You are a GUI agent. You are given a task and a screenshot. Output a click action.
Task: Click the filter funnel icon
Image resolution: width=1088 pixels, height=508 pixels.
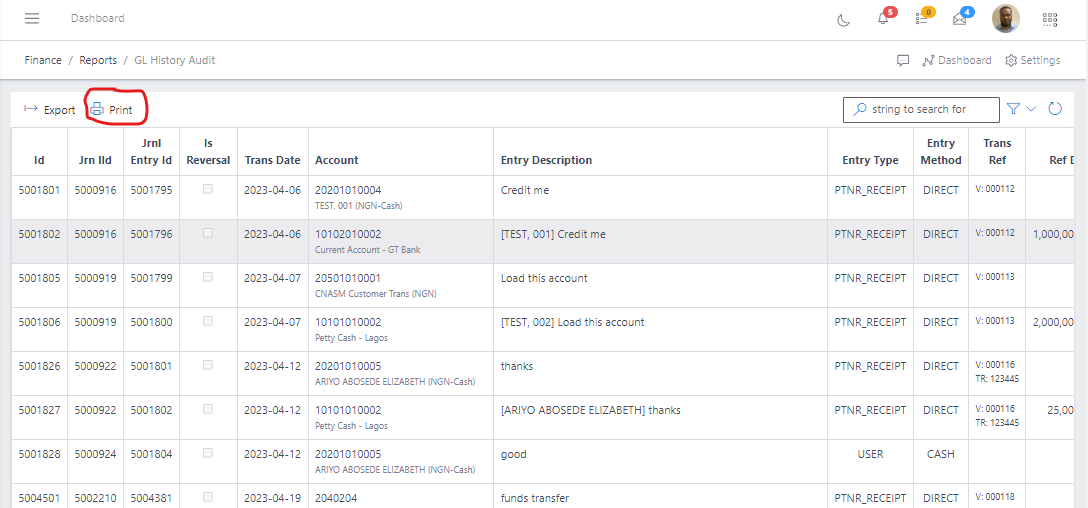coord(1013,109)
